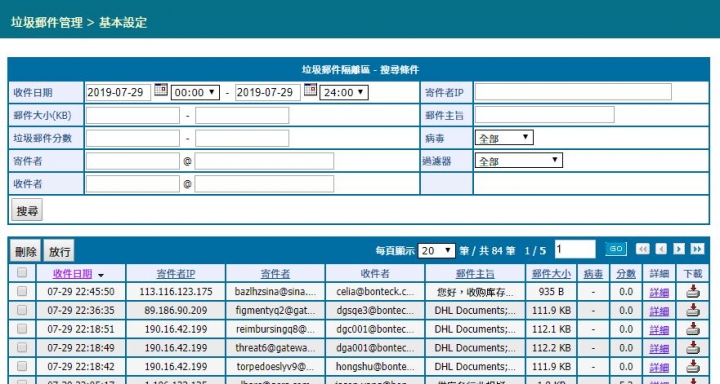Focus the 收件者 username field
This screenshot has width=720, height=384.
(x=133, y=184)
